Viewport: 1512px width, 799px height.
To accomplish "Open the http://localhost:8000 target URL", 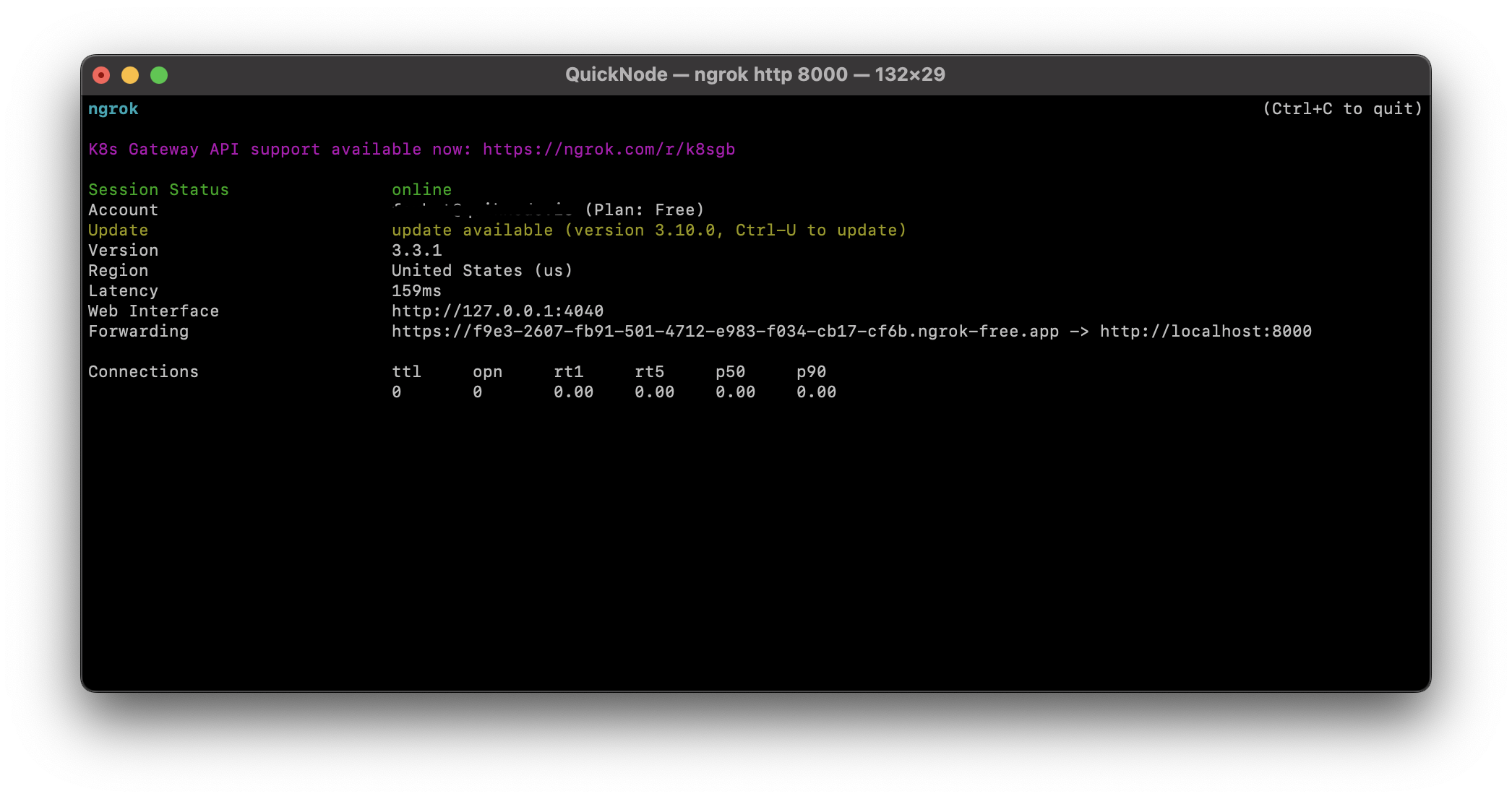I will (1206, 332).
